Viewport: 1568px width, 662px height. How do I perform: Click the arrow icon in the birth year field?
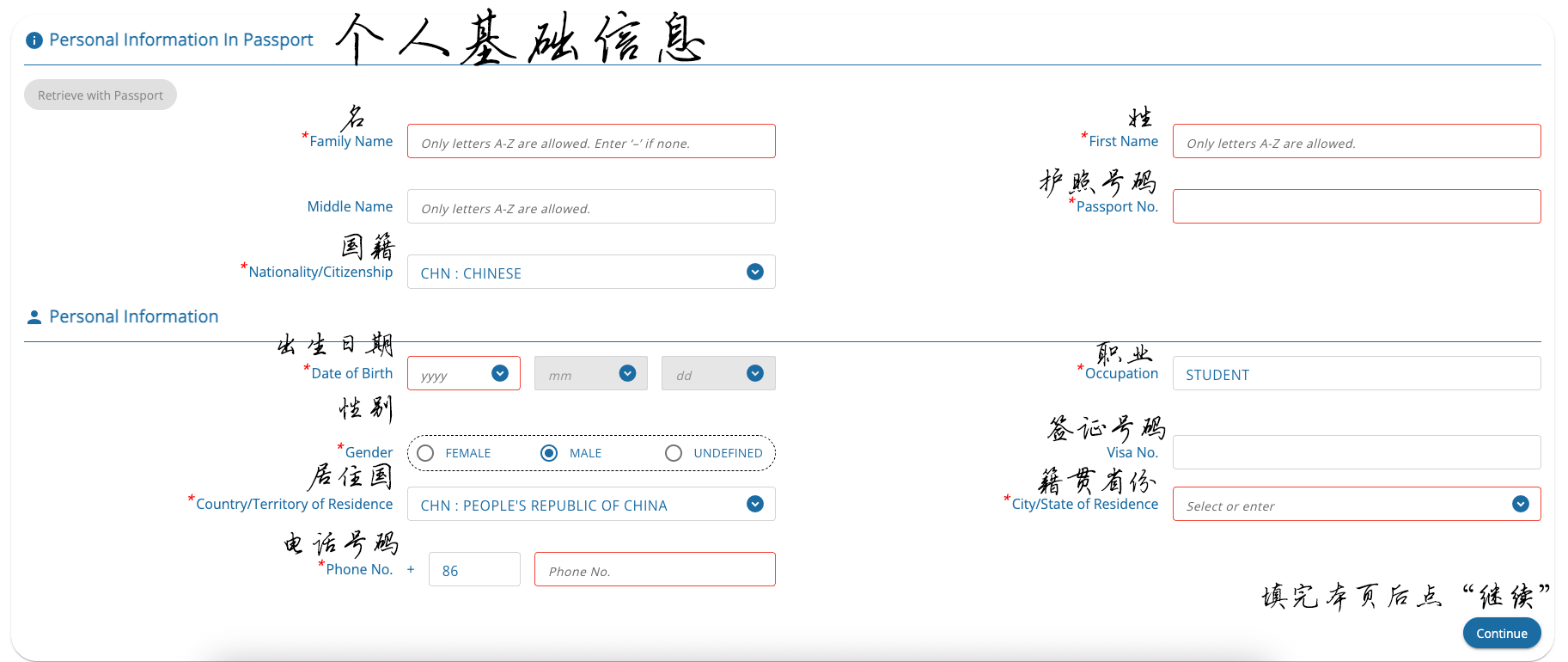tap(500, 373)
